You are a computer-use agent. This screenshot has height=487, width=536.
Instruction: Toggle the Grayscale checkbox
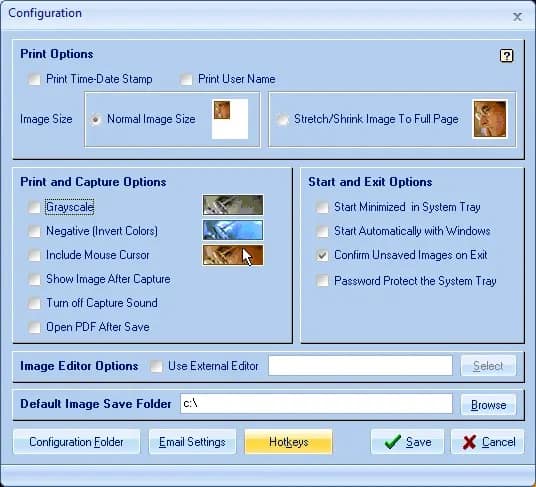click(34, 207)
